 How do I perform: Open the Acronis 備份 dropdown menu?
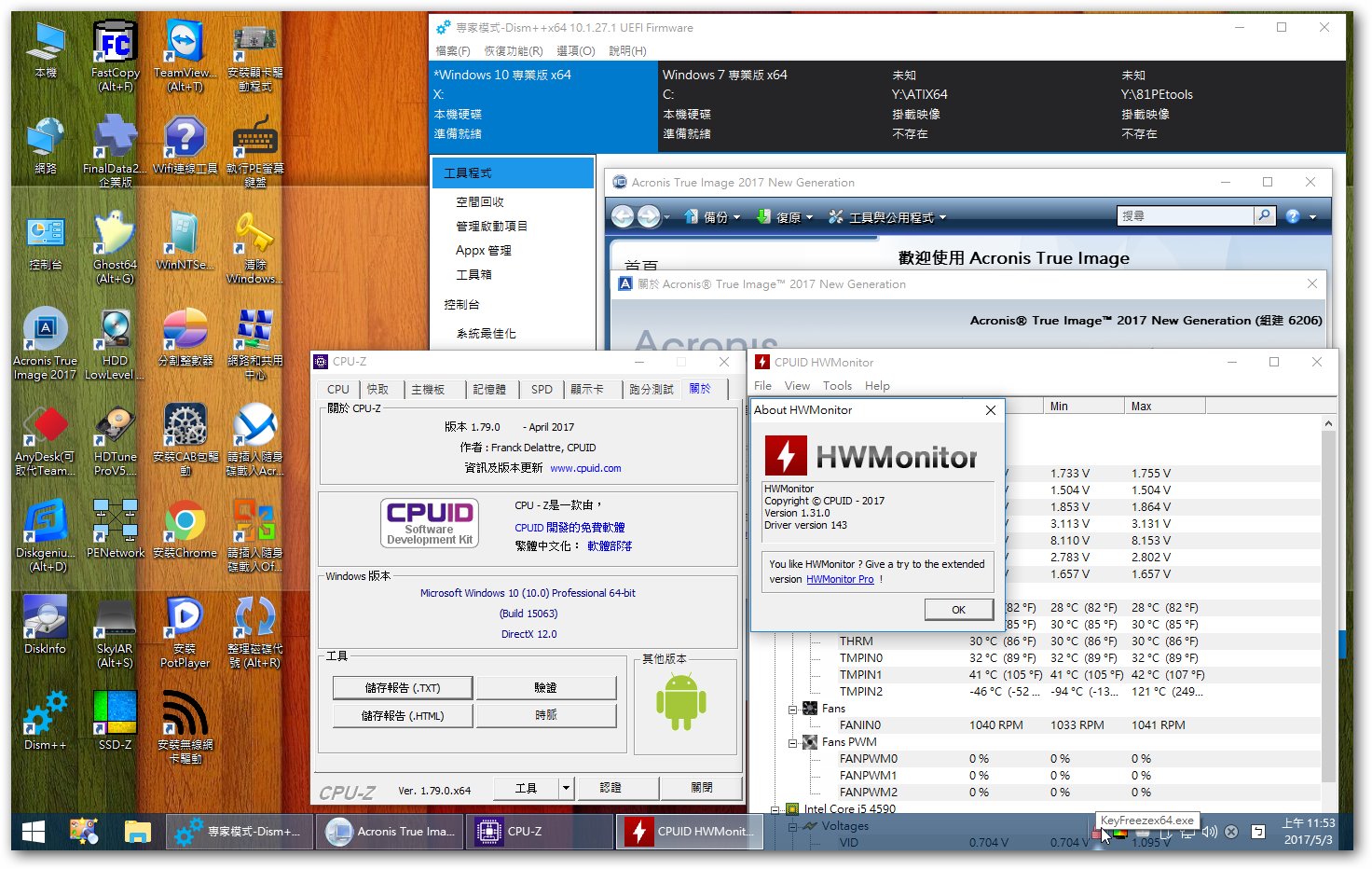713,216
